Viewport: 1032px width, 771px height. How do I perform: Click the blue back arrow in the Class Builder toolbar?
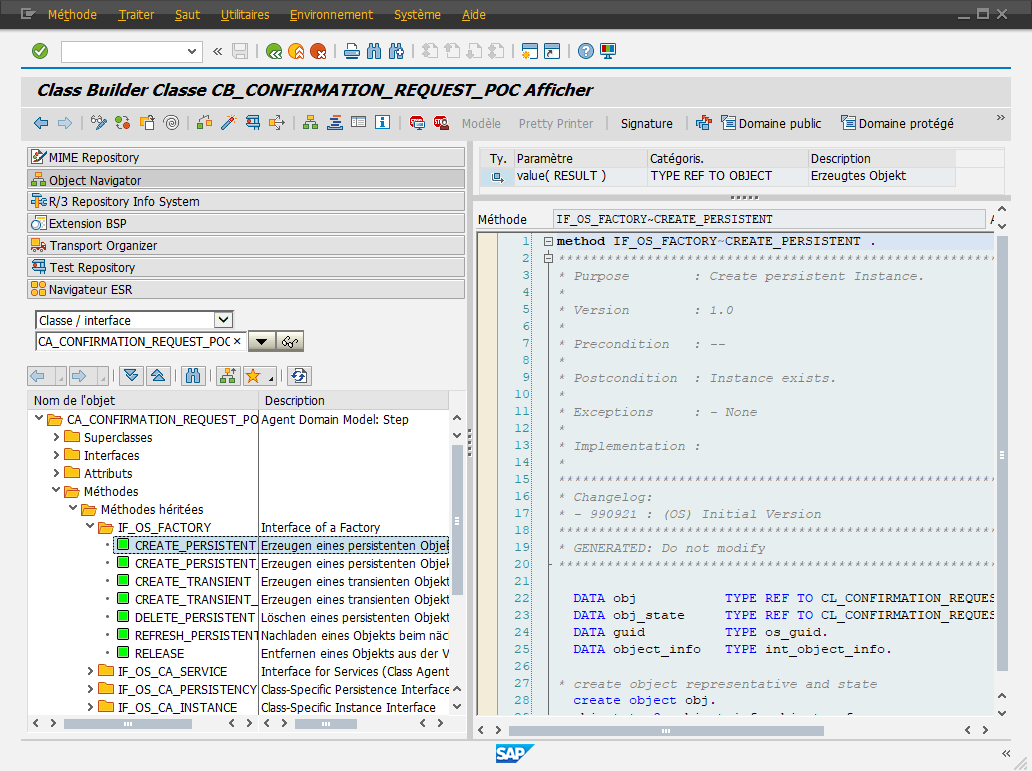tap(41, 122)
